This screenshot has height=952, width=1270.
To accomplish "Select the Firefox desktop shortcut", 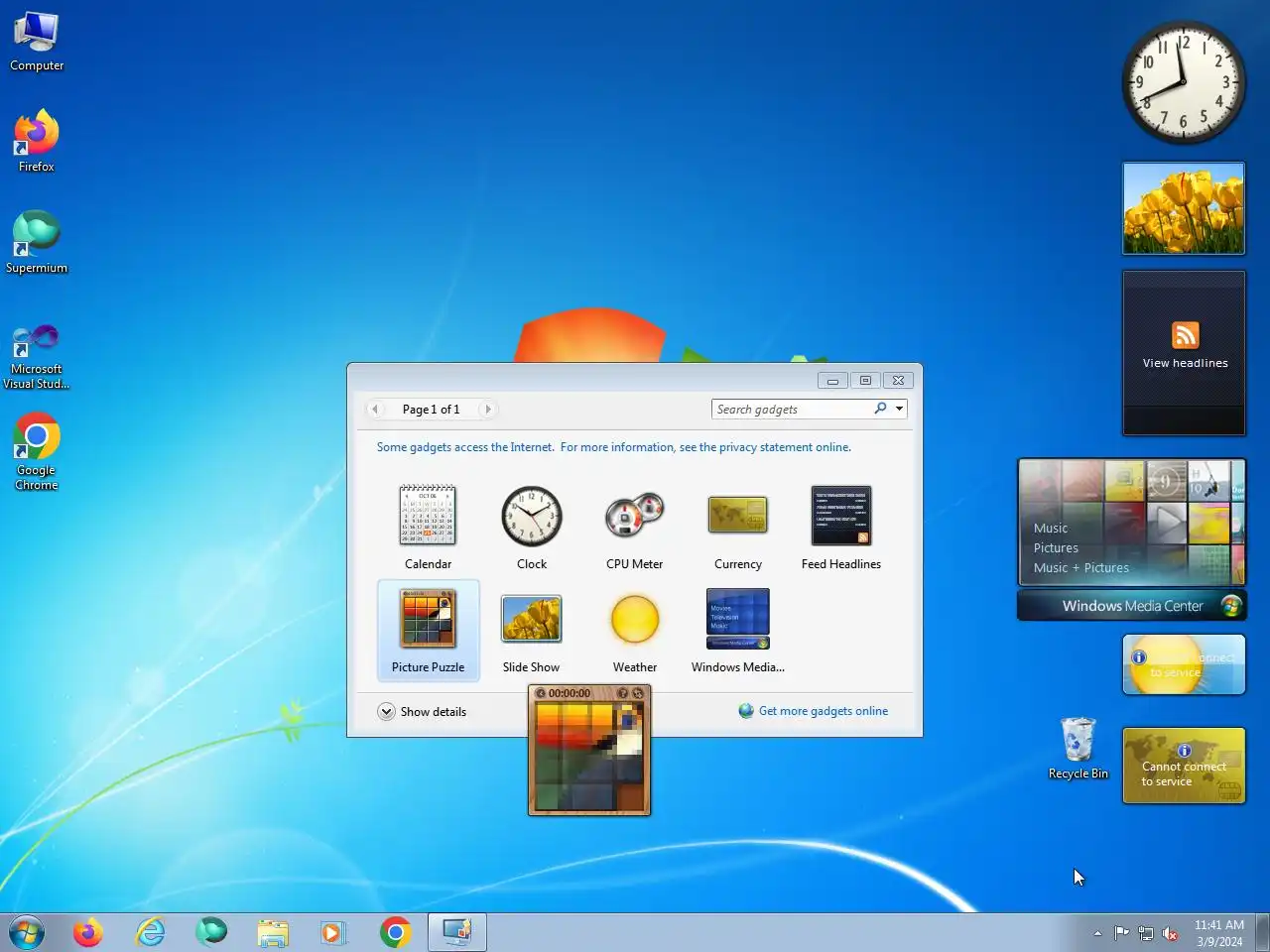I will pyautogui.click(x=37, y=141).
